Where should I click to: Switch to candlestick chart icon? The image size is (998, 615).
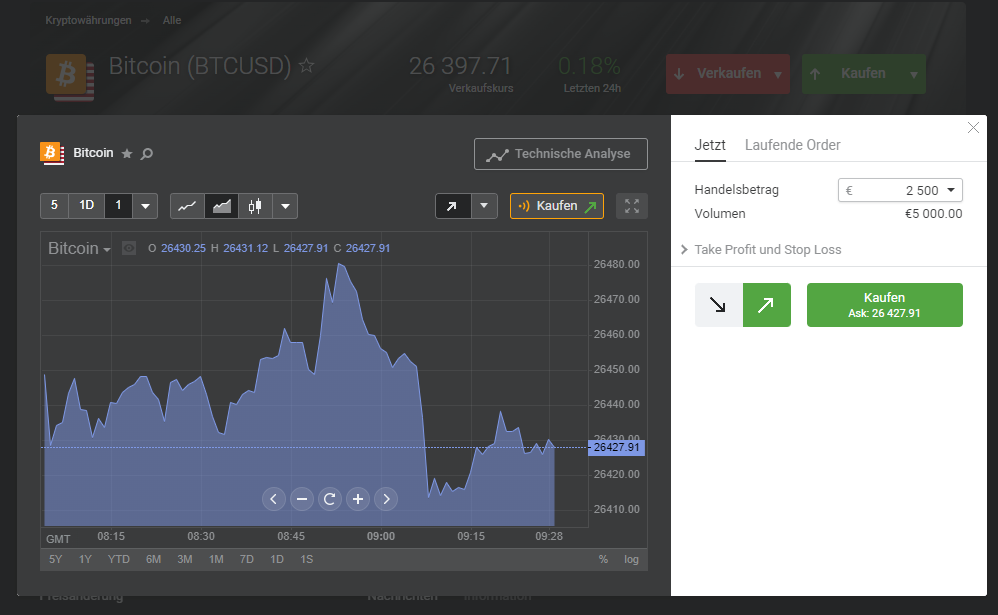(x=255, y=206)
